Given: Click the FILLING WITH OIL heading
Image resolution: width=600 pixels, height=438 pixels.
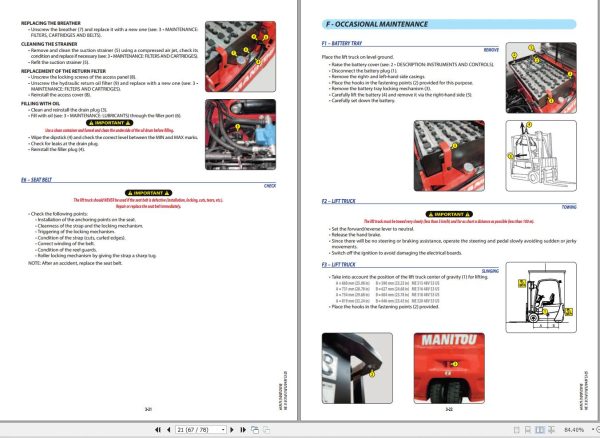Looking at the screenshot, I should pos(40,103).
